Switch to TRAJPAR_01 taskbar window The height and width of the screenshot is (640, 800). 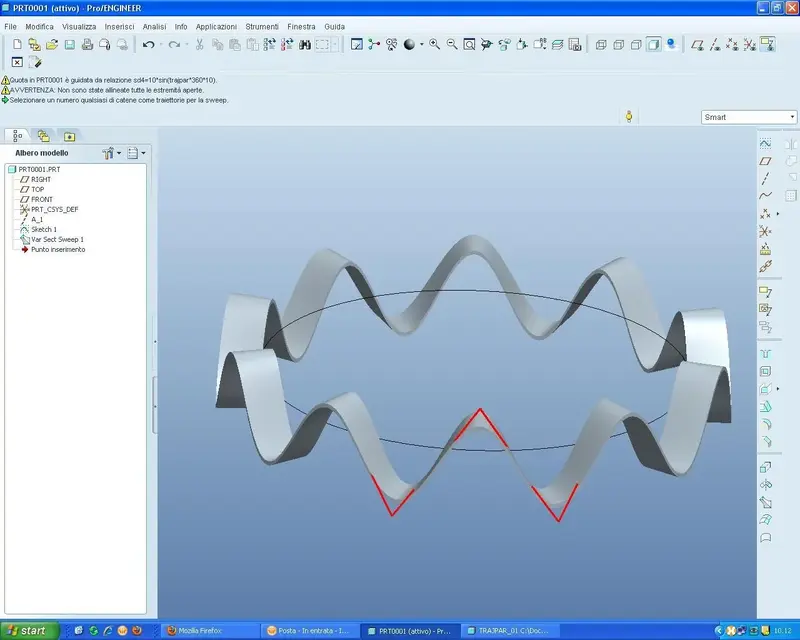(x=511, y=631)
